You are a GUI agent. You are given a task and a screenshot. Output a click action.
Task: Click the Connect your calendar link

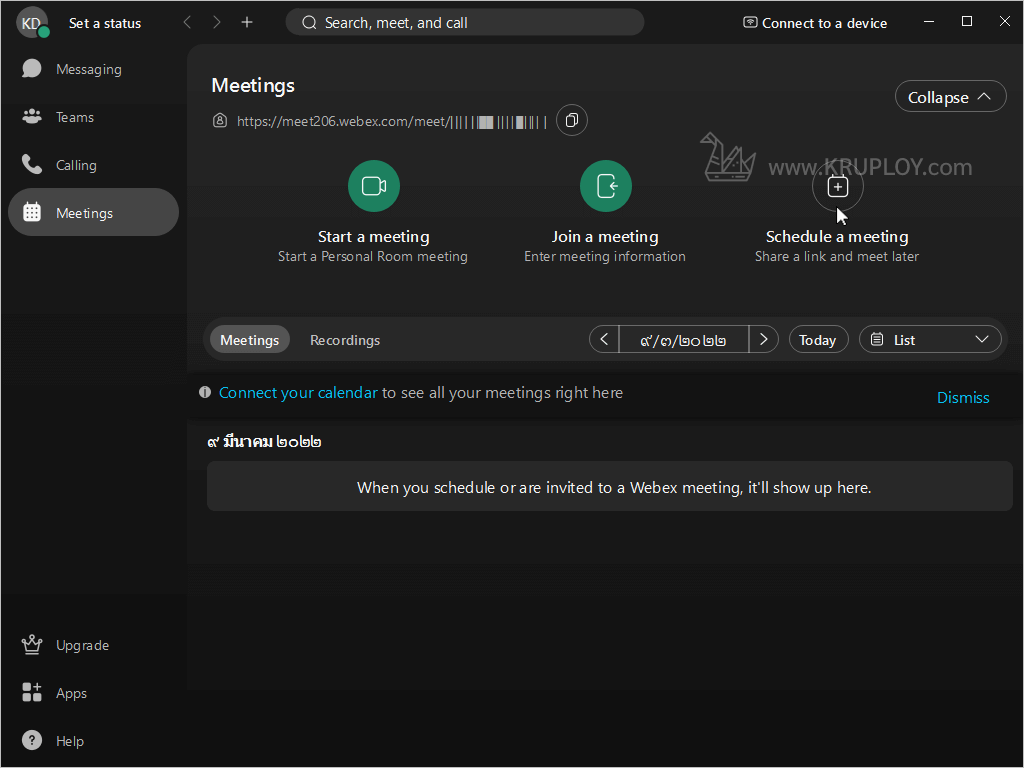coord(298,392)
